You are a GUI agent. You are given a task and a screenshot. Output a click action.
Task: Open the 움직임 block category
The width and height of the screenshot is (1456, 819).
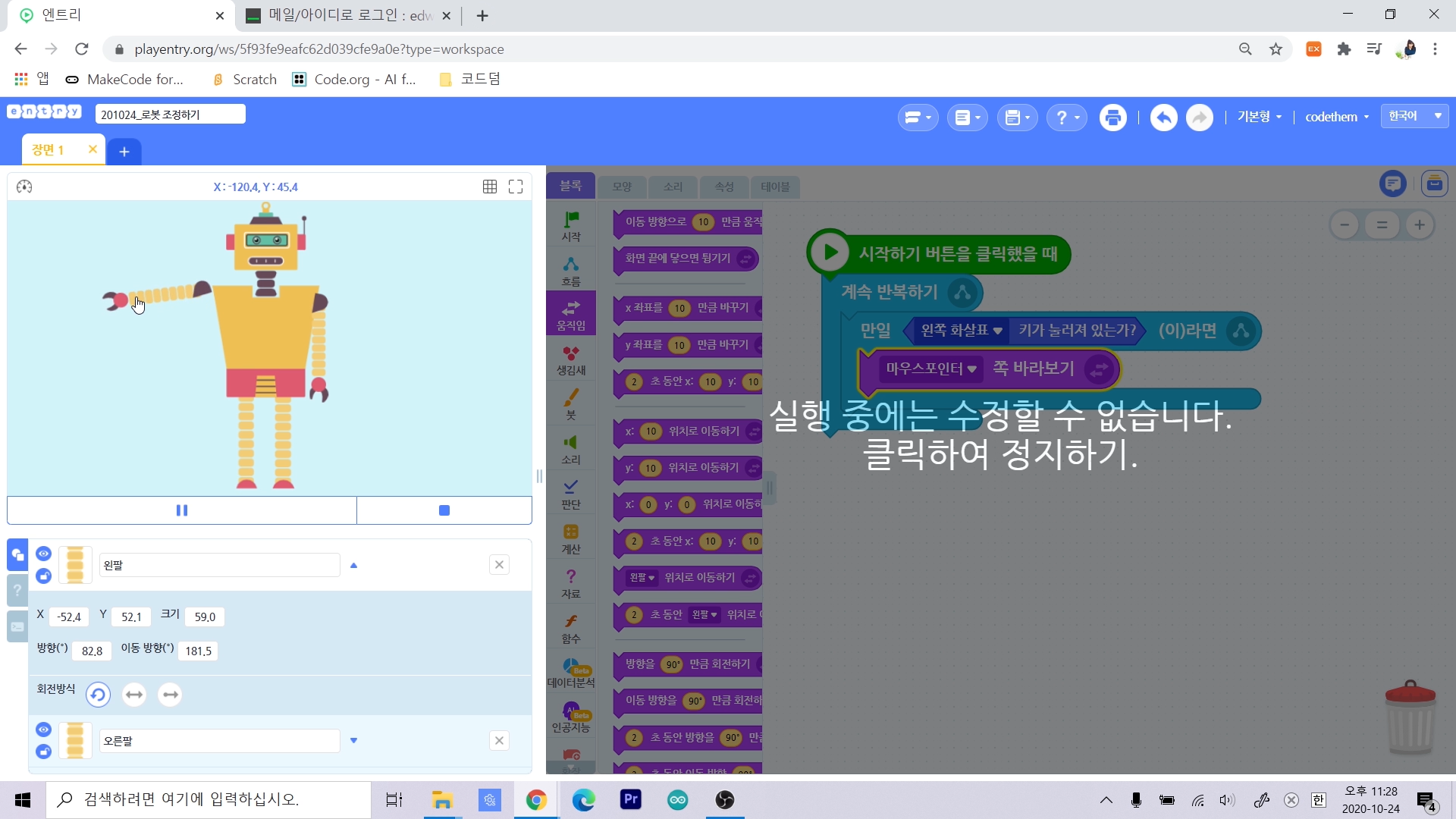pyautogui.click(x=571, y=314)
